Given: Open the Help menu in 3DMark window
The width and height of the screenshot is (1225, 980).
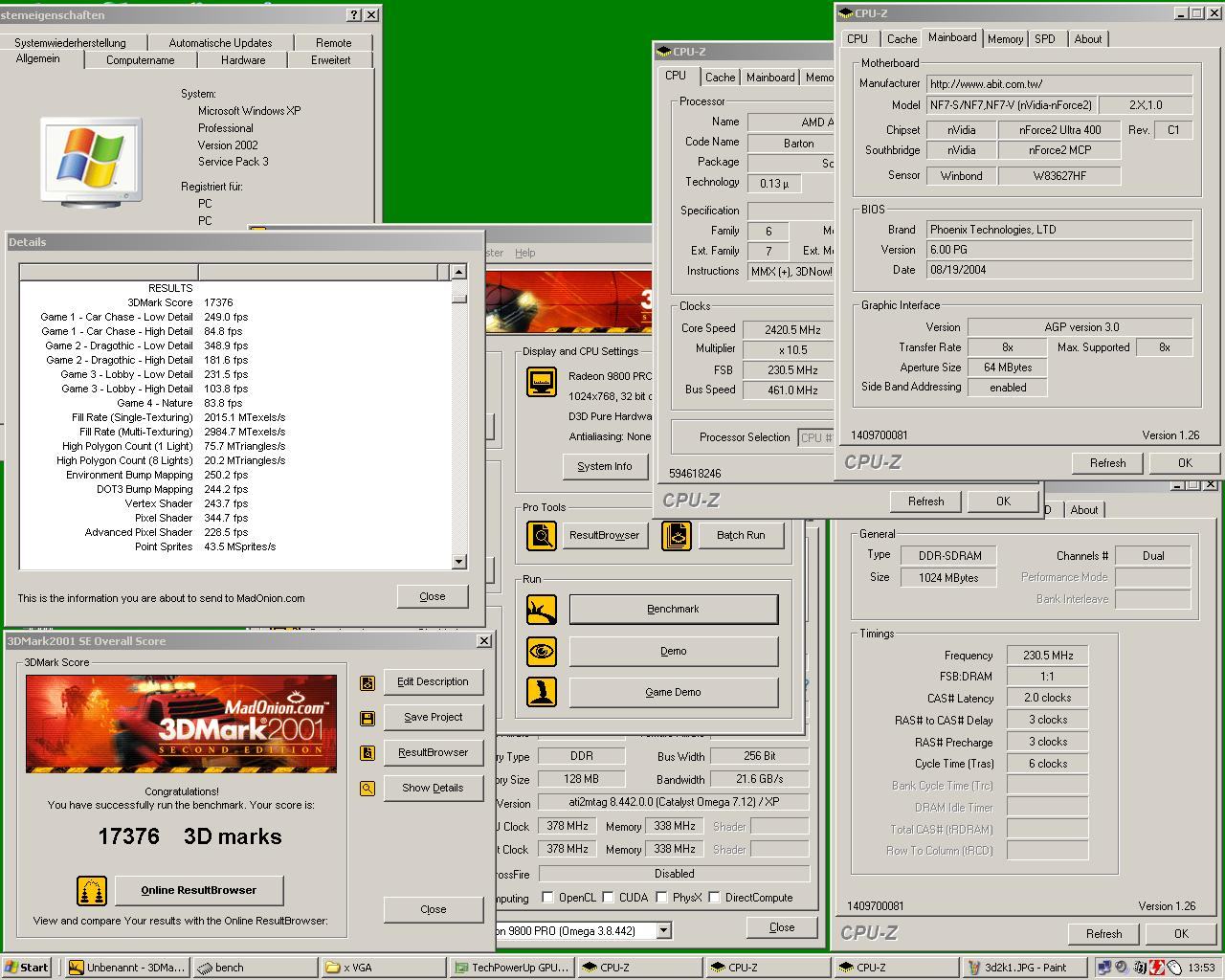Looking at the screenshot, I should [x=525, y=253].
